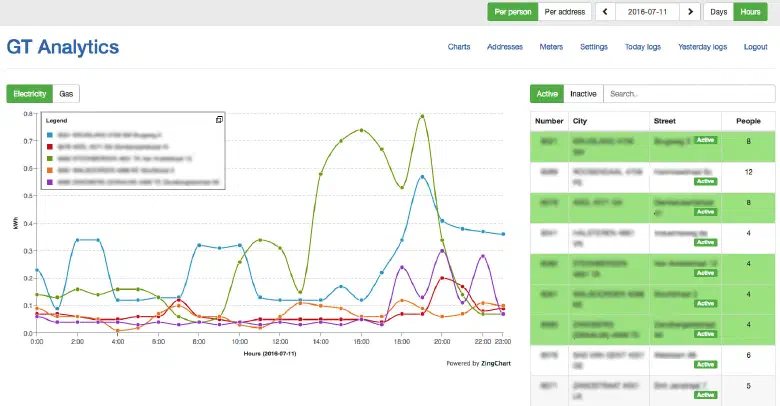Open the Addresses page
780x406 pixels.
(505, 47)
